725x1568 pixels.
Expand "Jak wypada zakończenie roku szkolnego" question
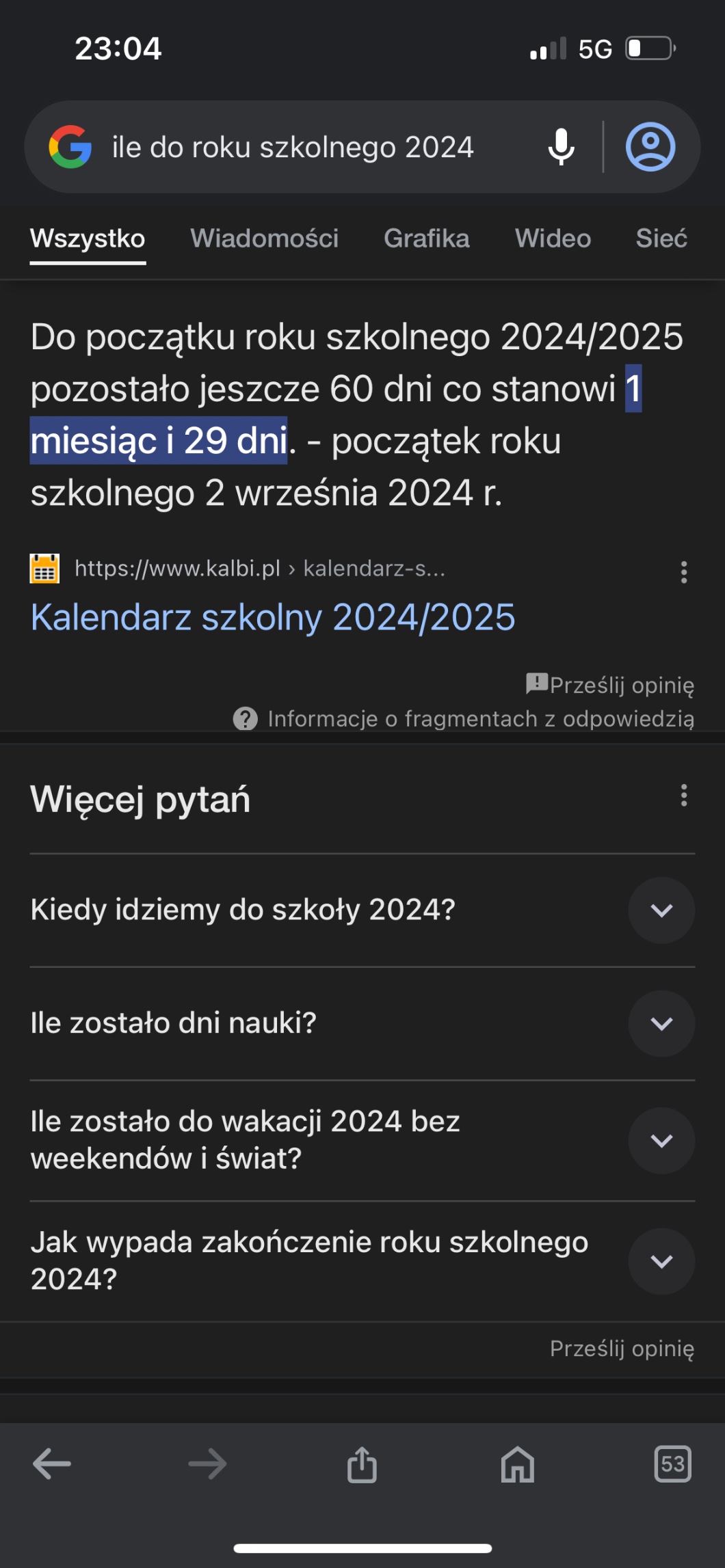[661, 1262]
